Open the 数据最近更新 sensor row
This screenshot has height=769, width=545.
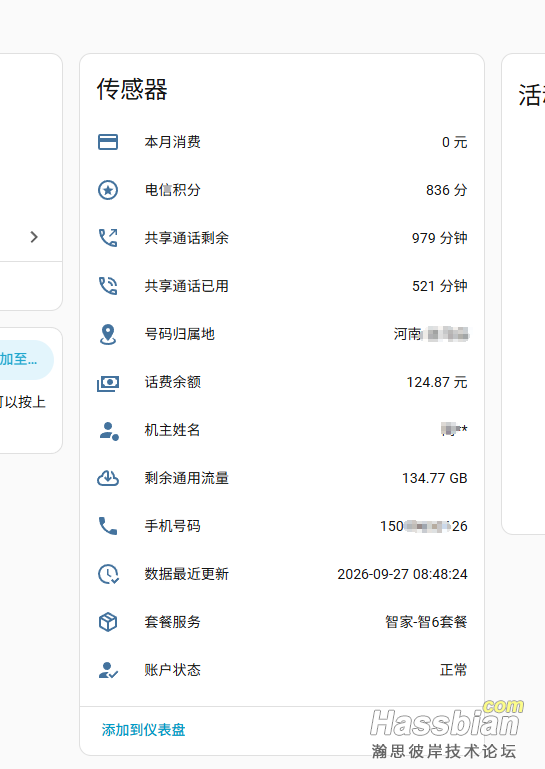282,574
